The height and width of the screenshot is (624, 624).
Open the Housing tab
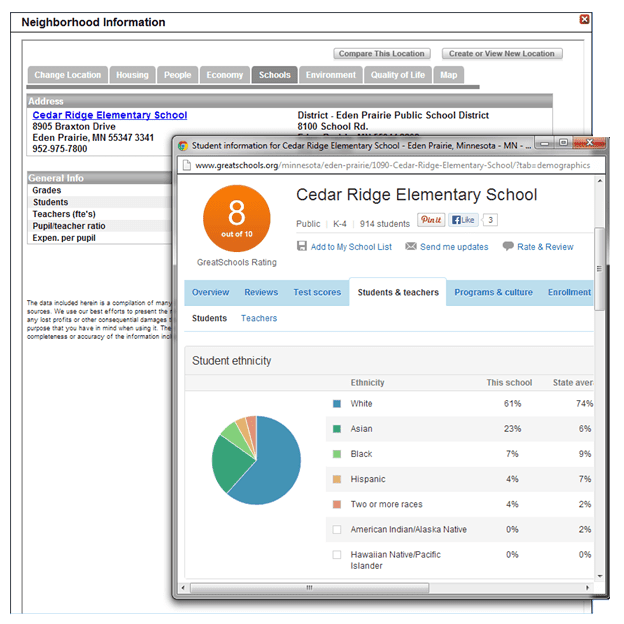(132, 75)
